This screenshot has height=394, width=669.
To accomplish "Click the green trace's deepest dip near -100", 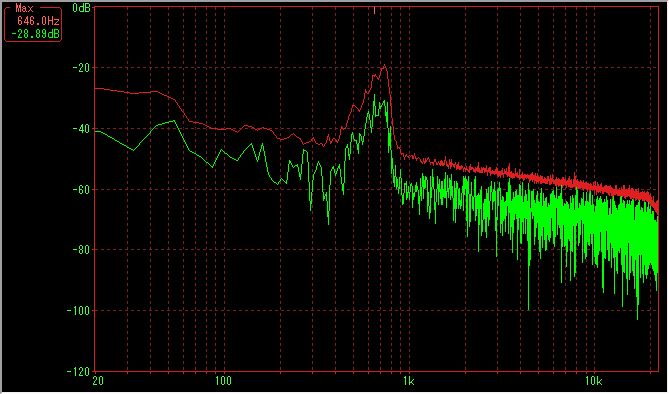I will coord(637,318).
